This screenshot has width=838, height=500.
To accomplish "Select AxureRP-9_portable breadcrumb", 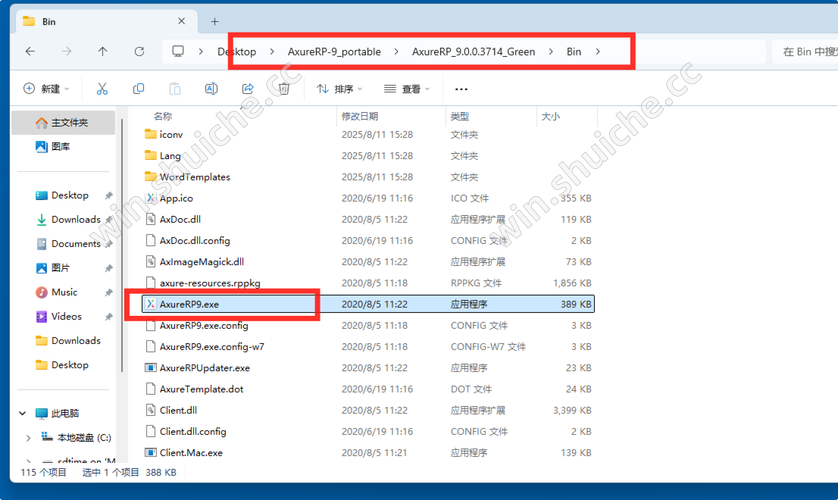I will pyautogui.click(x=334, y=52).
